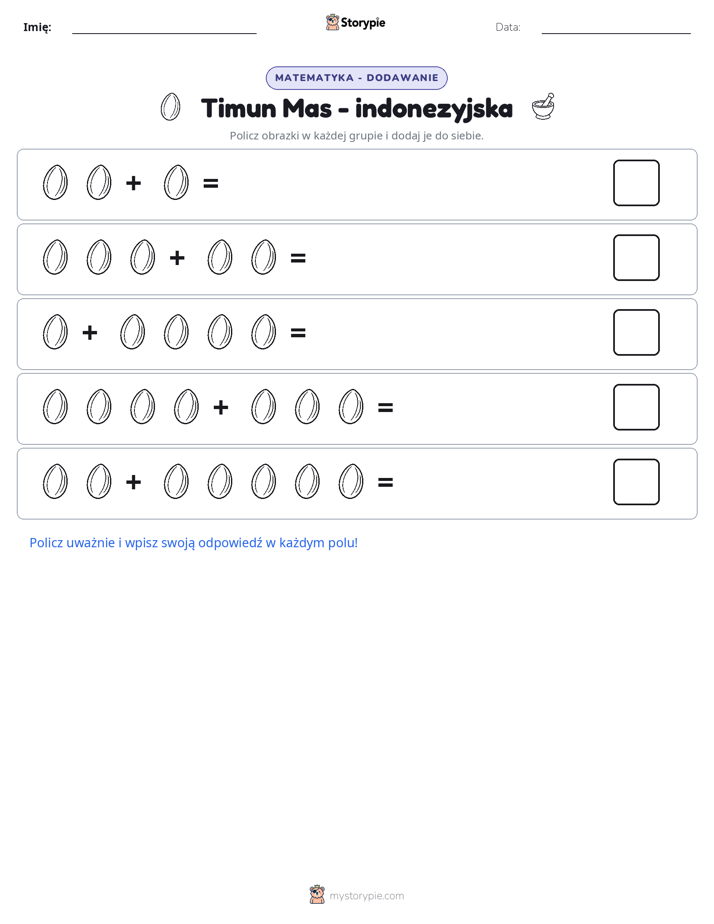
Task: Click the answer box in second row
Action: pyautogui.click(x=636, y=258)
